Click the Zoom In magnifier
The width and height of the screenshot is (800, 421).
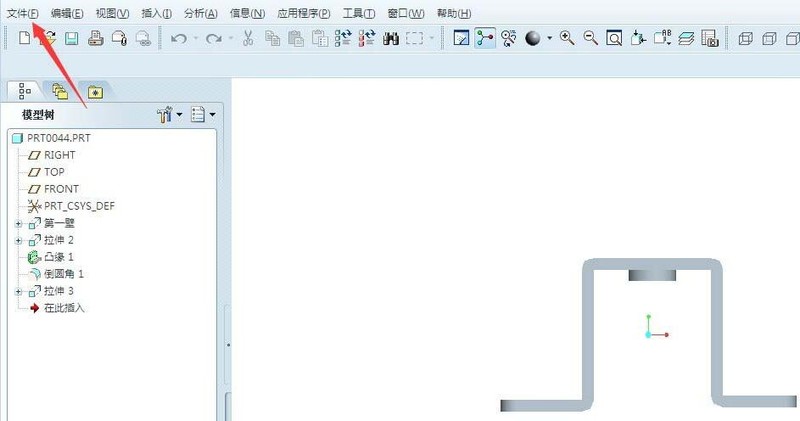[x=567, y=38]
